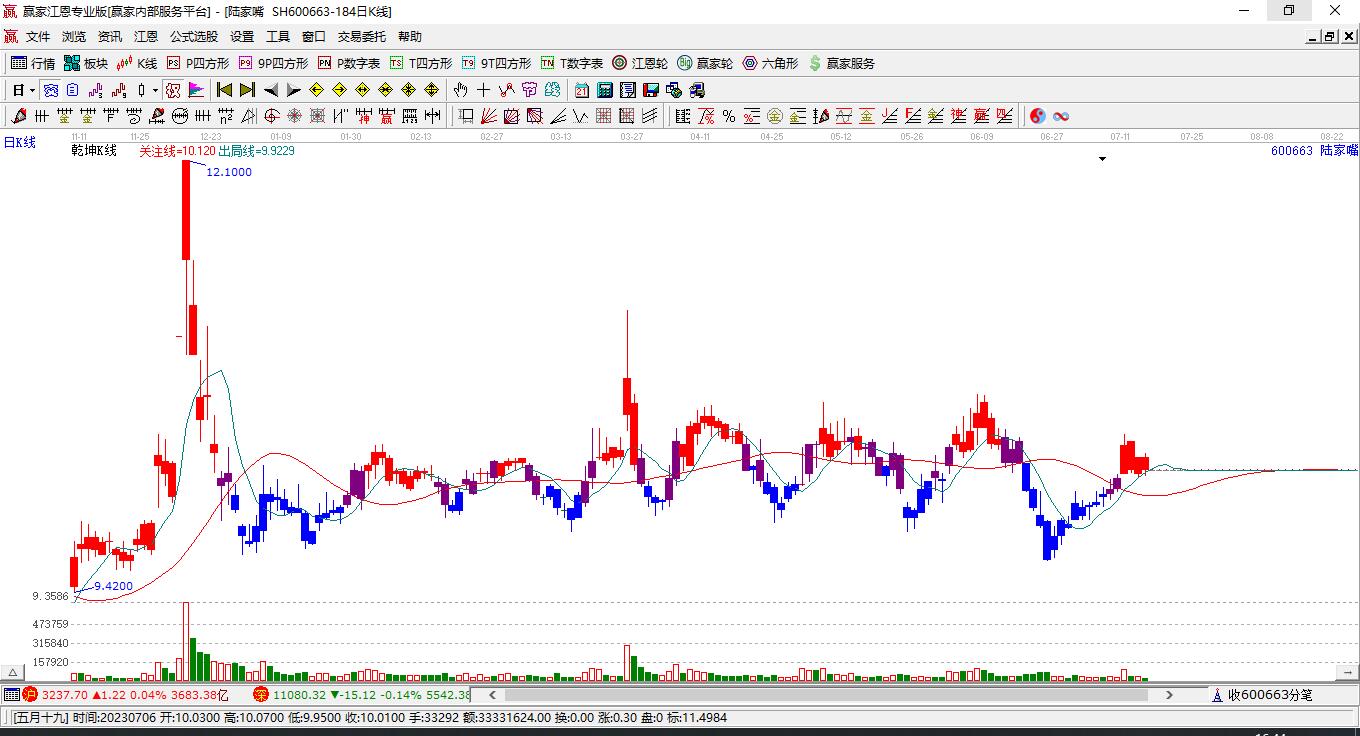The width and height of the screenshot is (1360, 736).
Task: Click right arrow of the horizontal scrollbar
Action: pos(1169,694)
